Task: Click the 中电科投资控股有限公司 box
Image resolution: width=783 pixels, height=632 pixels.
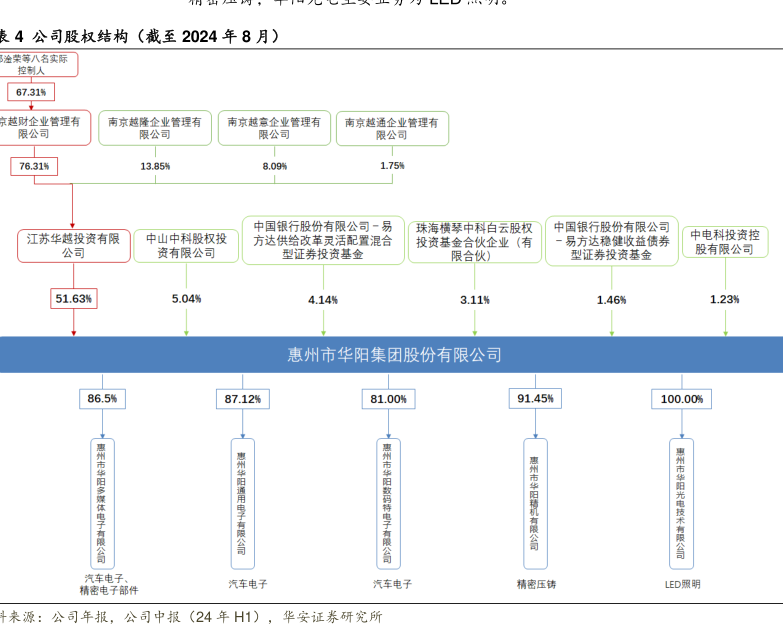Action: 725,242
